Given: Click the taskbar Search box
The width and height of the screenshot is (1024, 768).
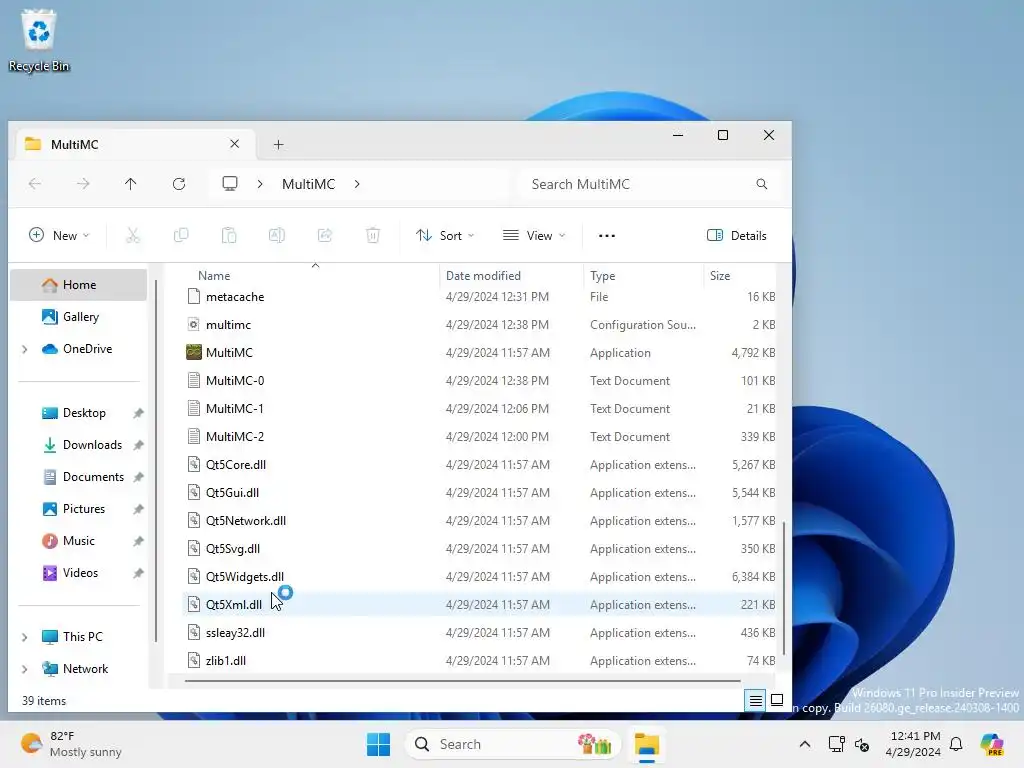Looking at the screenshot, I should tap(513, 744).
